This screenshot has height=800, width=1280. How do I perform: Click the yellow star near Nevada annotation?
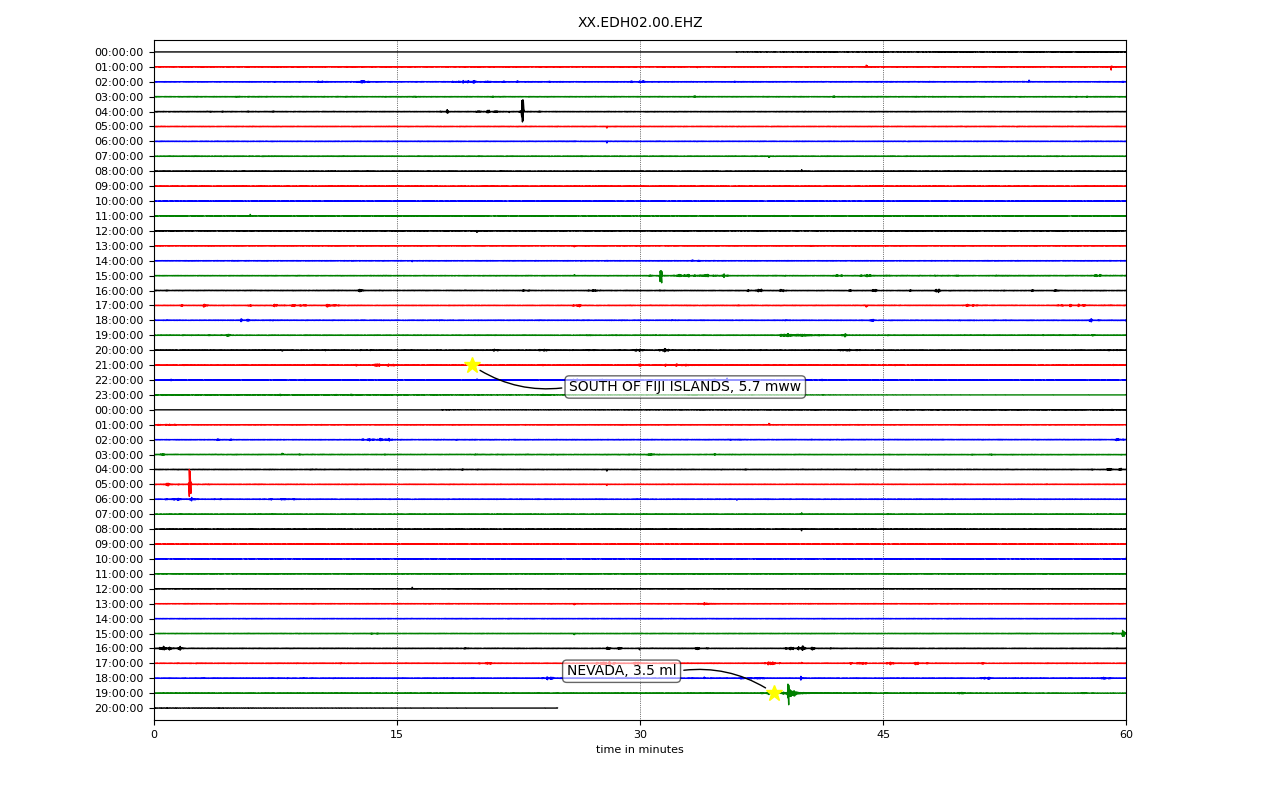click(774, 693)
